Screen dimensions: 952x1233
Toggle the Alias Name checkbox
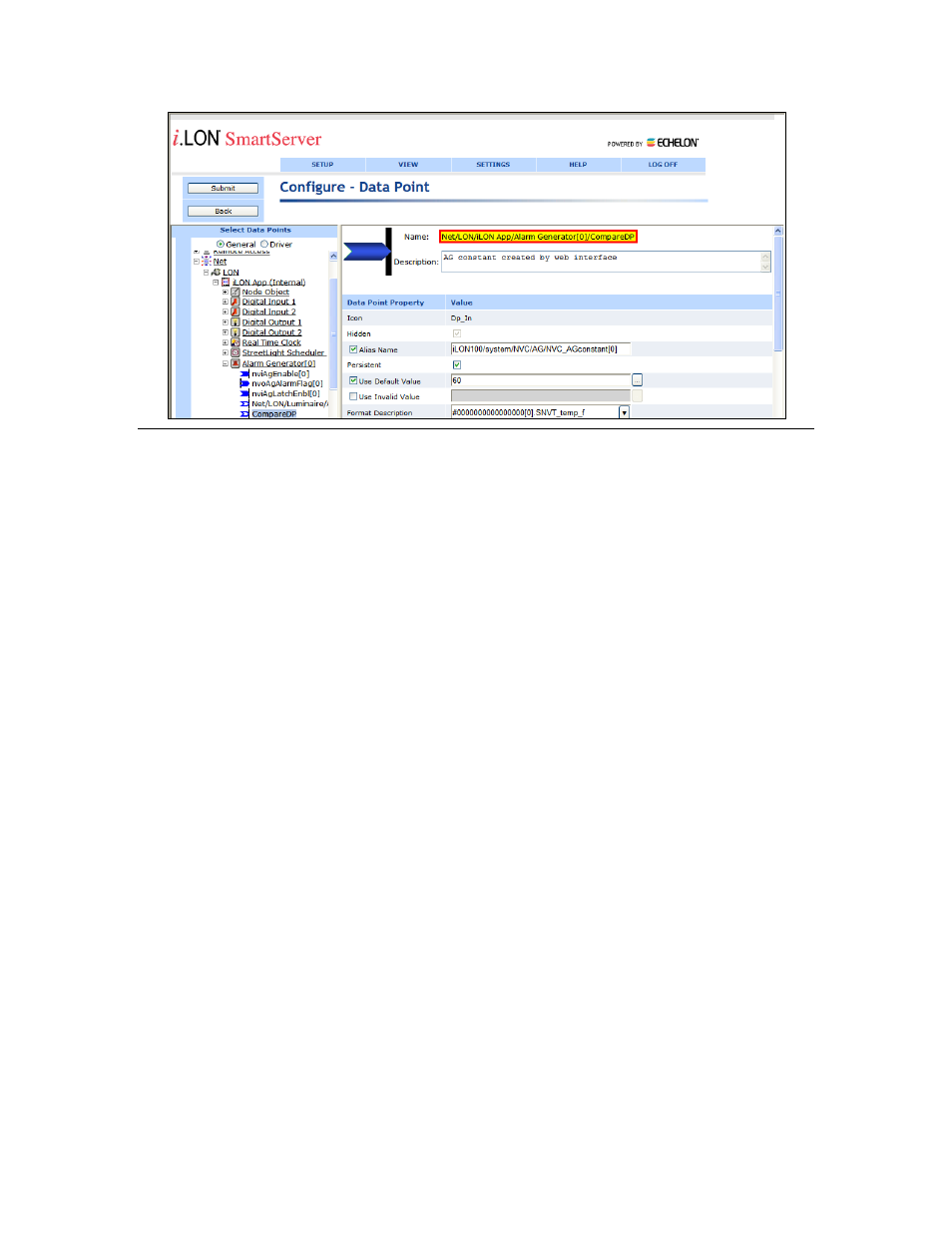[x=353, y=349]
